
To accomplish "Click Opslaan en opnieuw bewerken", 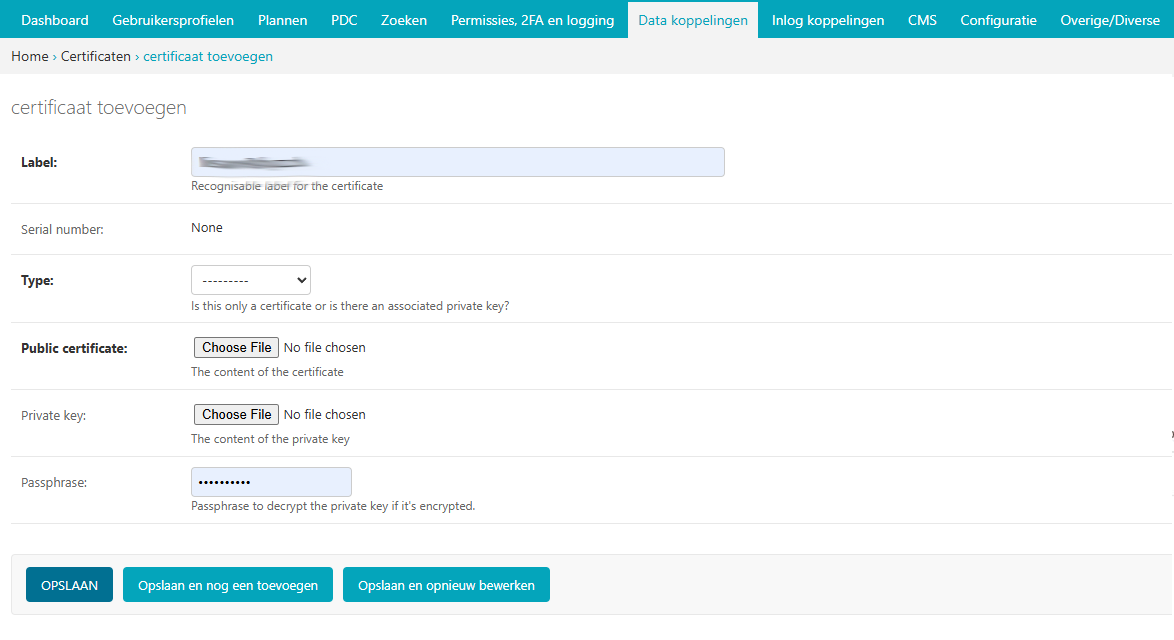I will [446, 584].
